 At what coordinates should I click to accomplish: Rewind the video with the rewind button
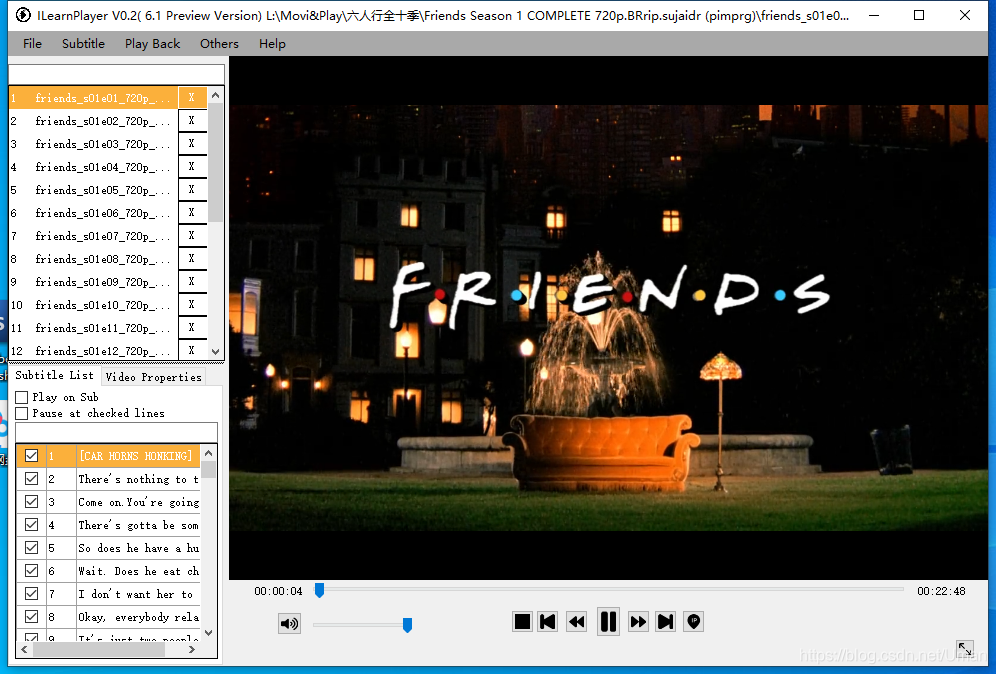tap(577, 621)
